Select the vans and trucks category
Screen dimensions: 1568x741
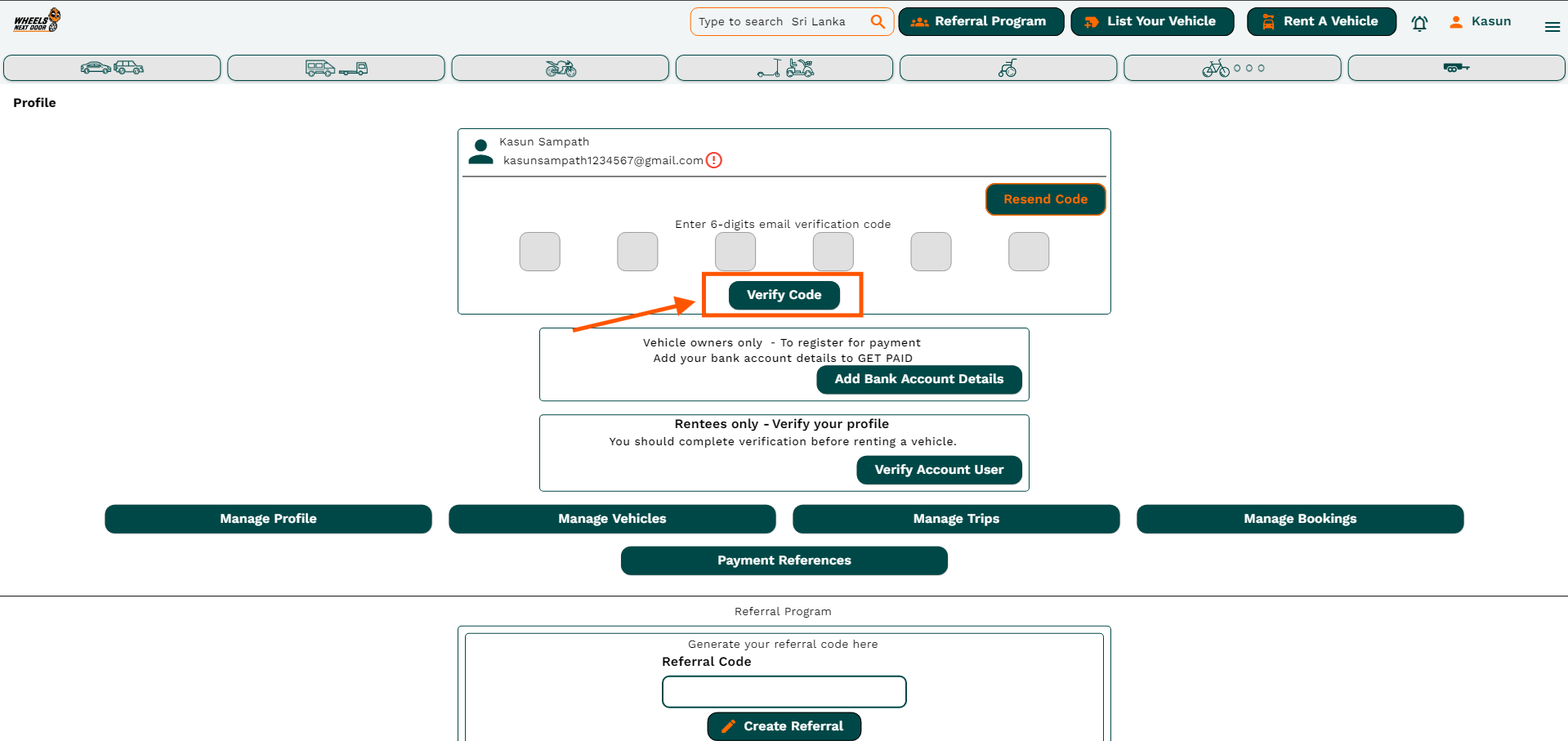click(x=336, y=68)
